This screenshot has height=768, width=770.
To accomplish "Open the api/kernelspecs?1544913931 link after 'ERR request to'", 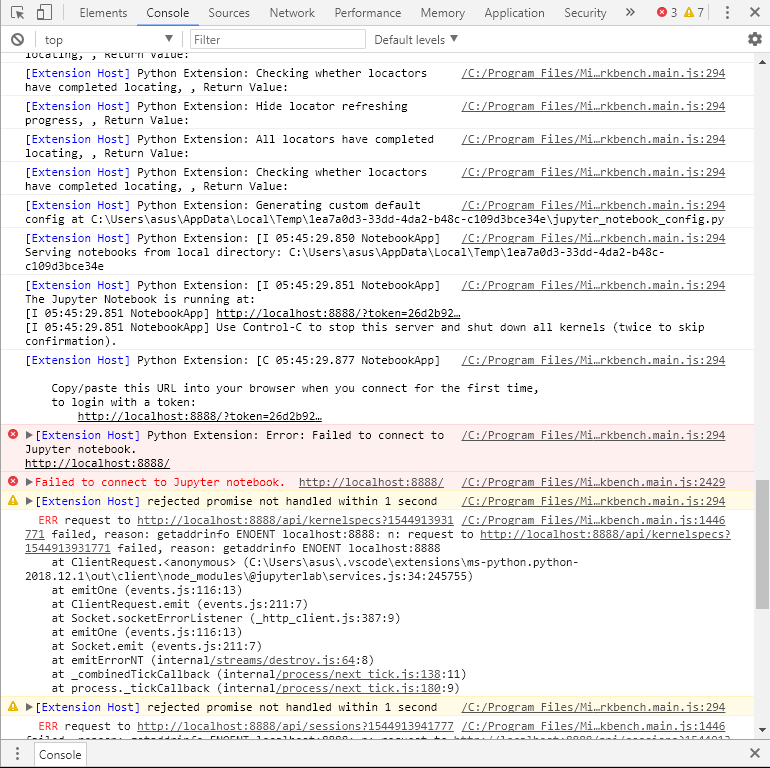I will [295, 520].
